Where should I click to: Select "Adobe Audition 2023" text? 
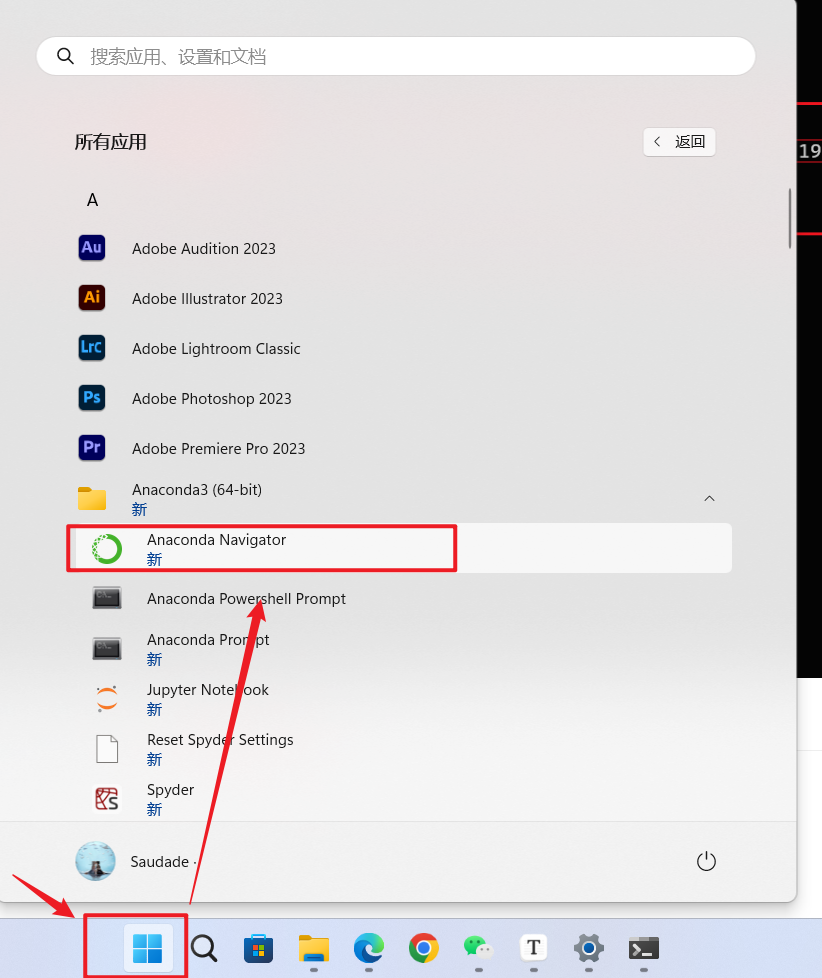click(204, 248)
